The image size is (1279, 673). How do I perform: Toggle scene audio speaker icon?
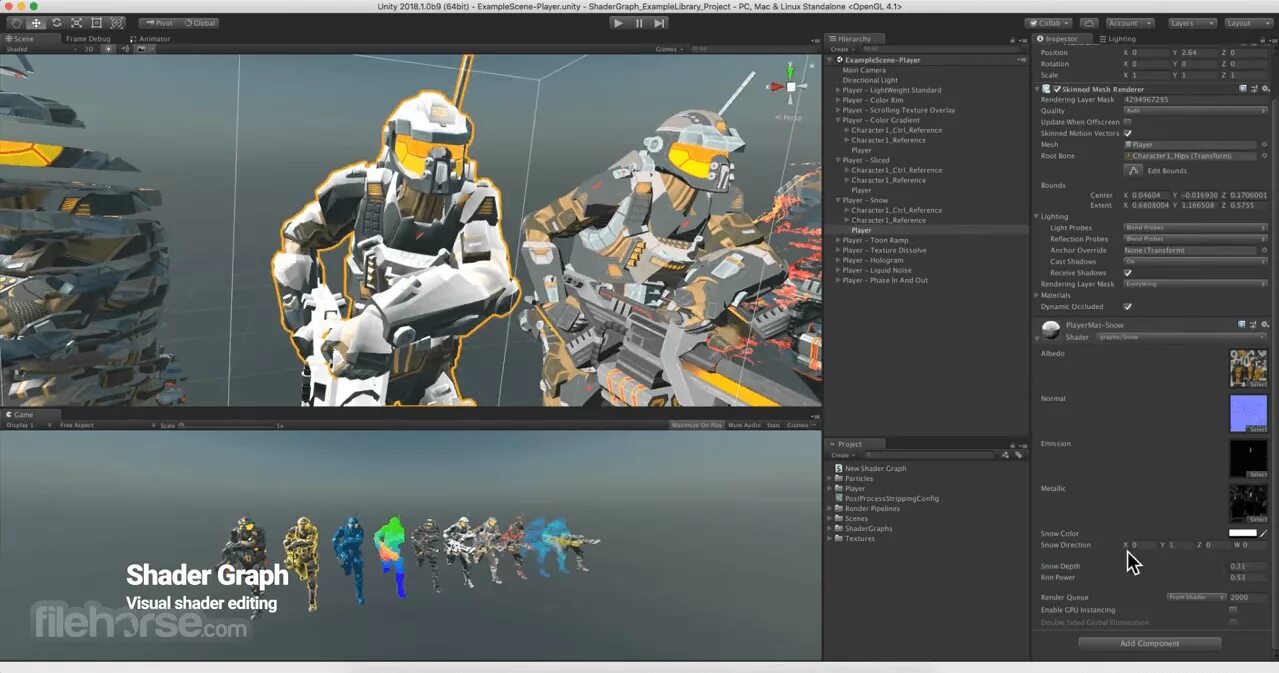point(125,48)
